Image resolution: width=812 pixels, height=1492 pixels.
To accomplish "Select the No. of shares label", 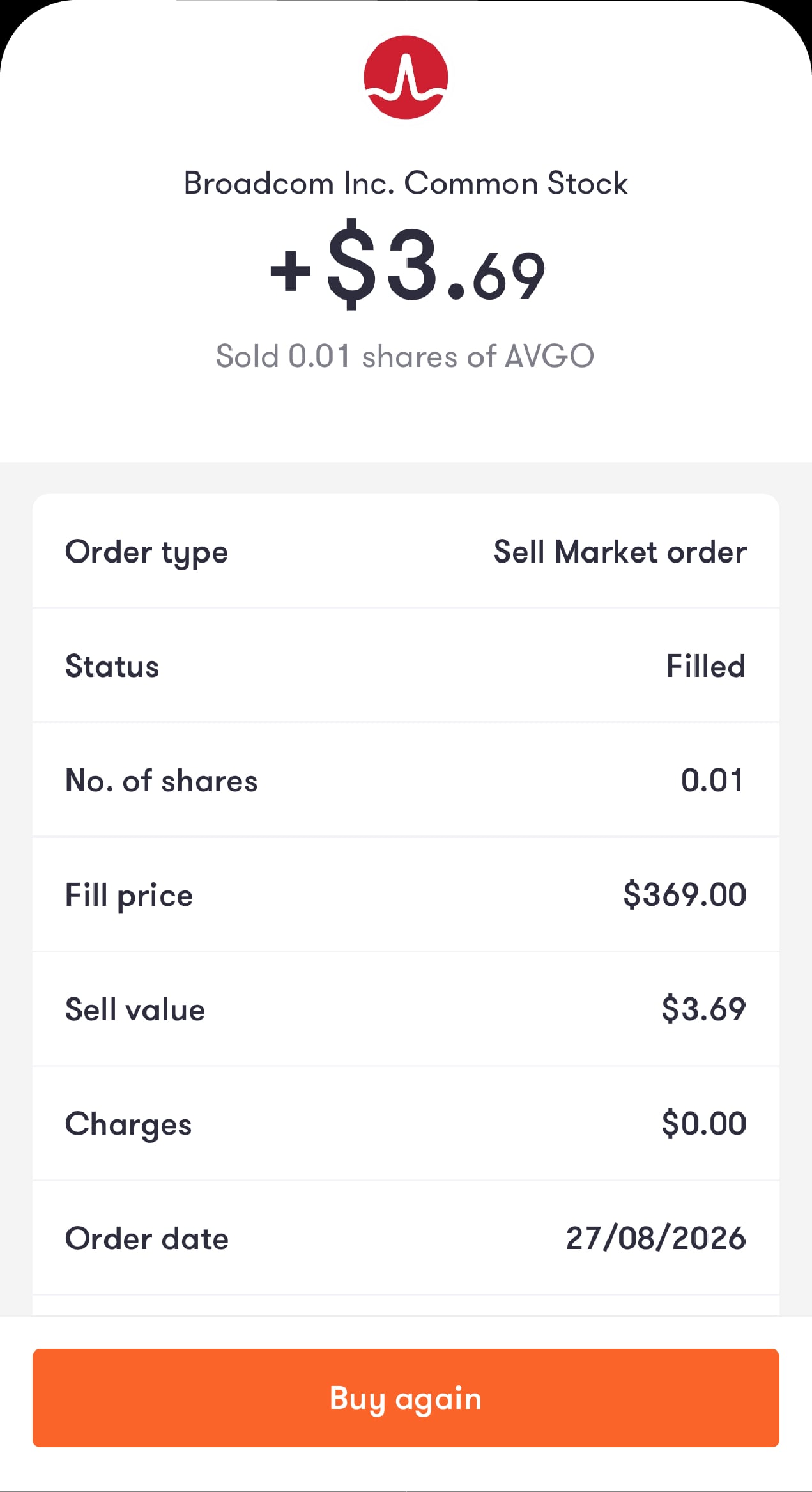I will click(162, 781).
